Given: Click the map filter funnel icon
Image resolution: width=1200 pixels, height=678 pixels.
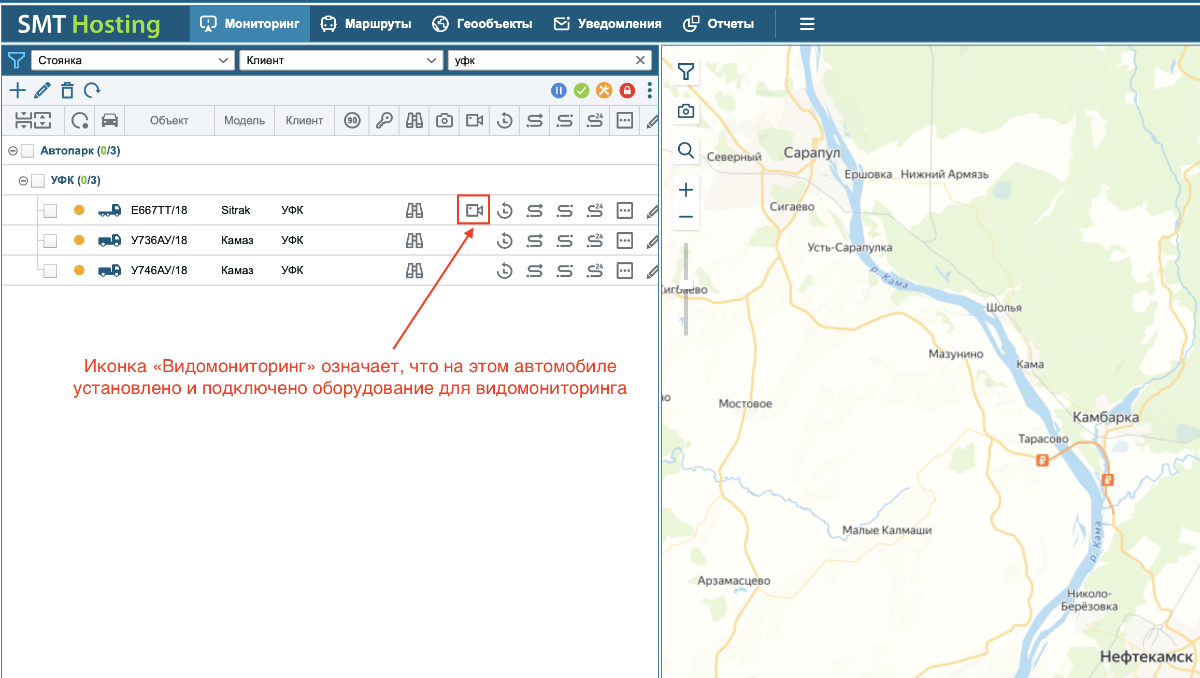Looking at the screenshot, I should point(686,71).
